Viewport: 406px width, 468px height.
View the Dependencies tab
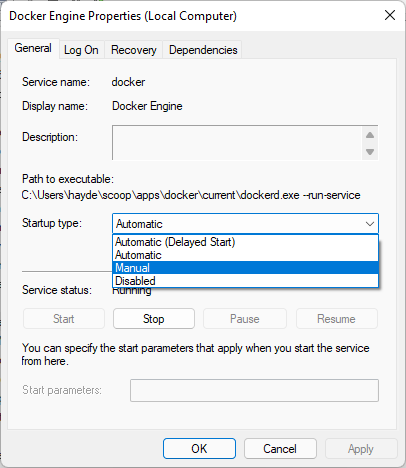coord(203,50)
